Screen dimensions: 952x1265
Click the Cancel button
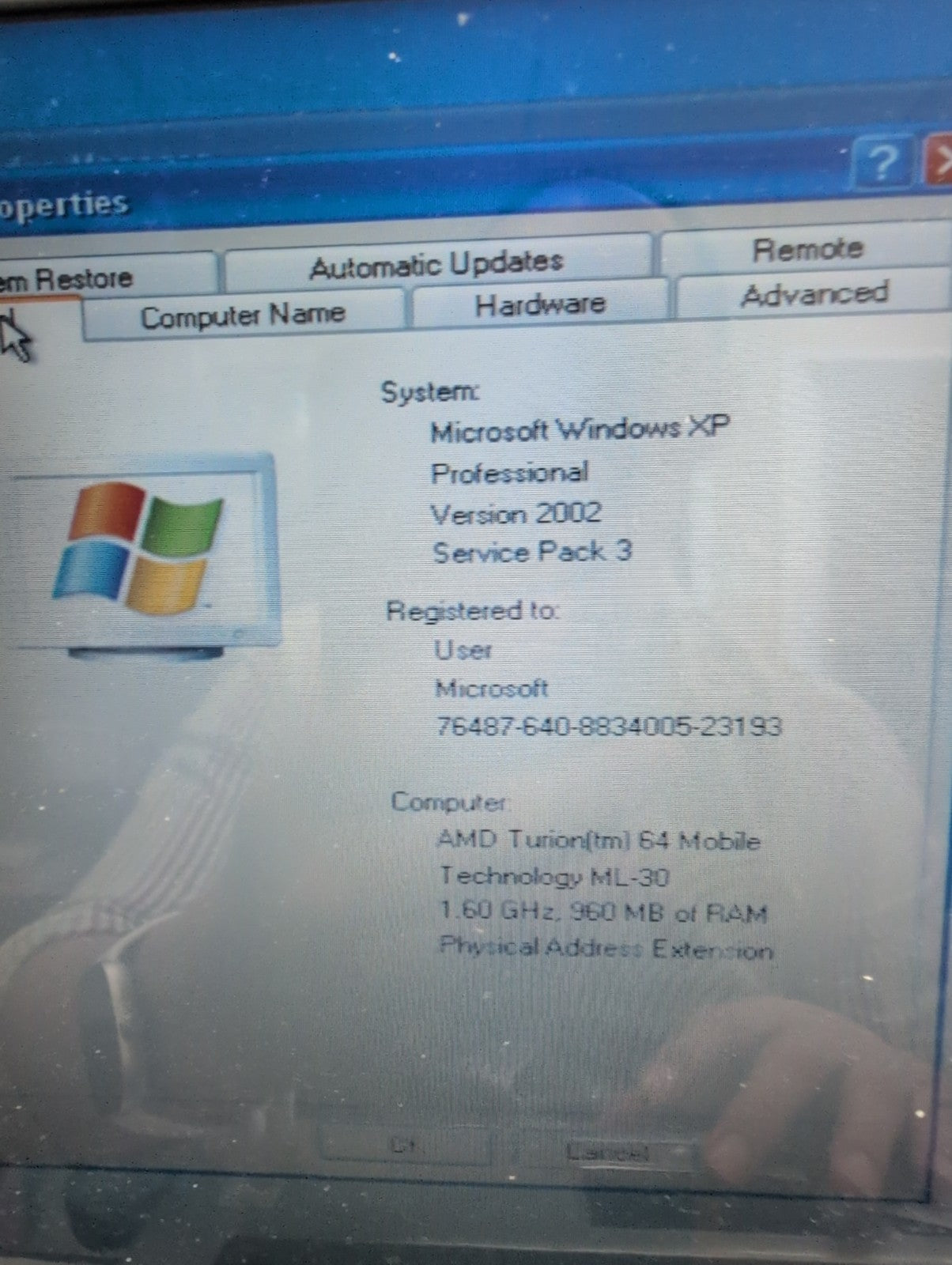point(609,1153)
